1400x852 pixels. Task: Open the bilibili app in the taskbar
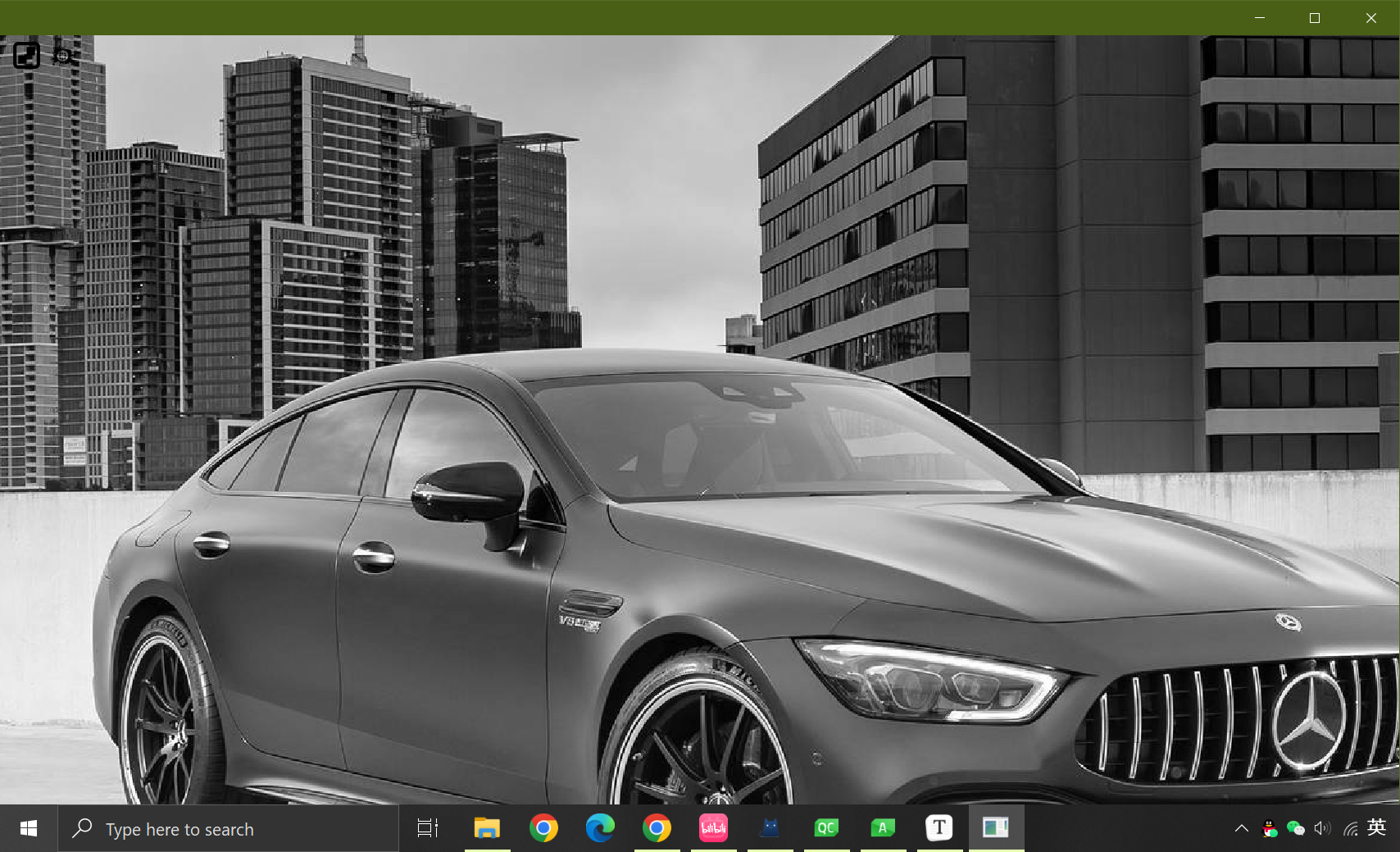point(713,829)
